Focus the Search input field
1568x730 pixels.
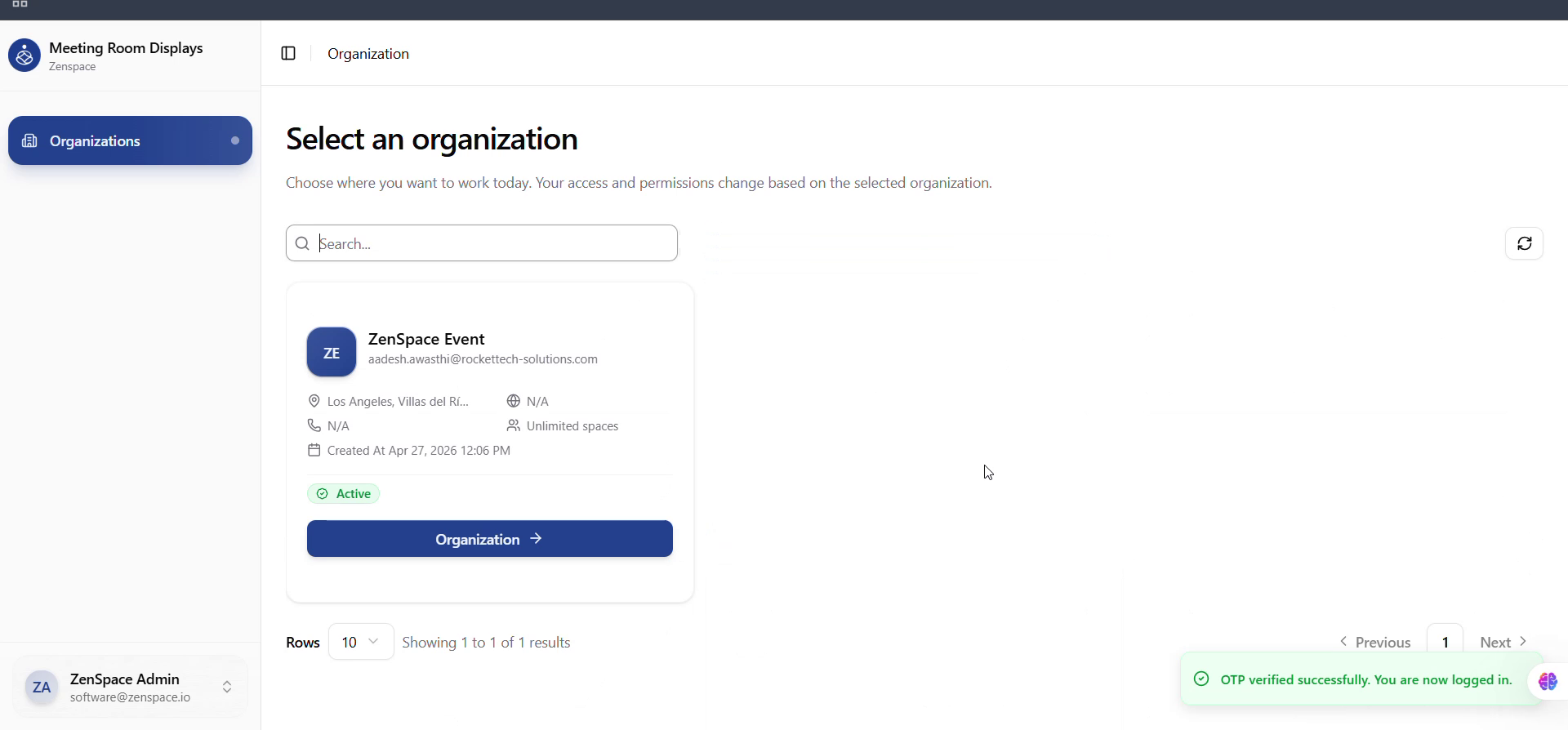[482, 243]
